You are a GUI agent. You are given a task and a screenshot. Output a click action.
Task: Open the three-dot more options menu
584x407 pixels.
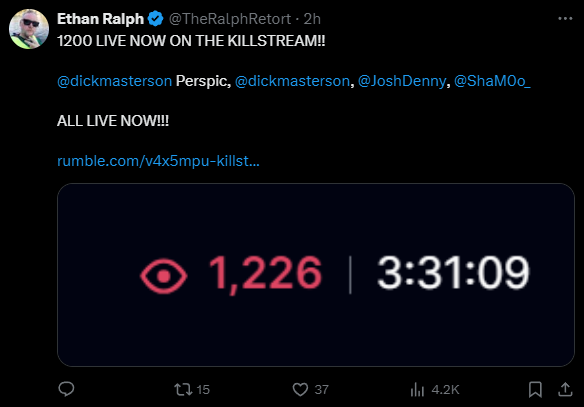click(x=565, y=19)
